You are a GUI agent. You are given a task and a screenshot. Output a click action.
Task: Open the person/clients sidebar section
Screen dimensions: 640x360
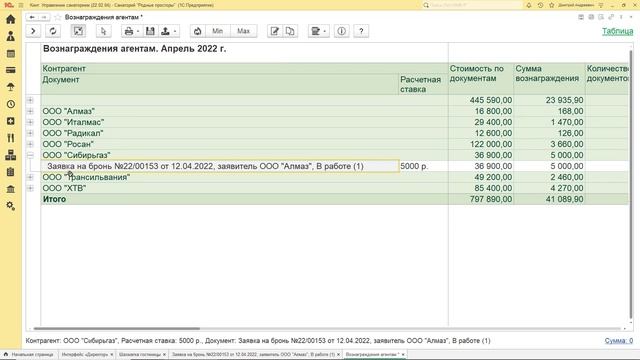coord(11,36)
